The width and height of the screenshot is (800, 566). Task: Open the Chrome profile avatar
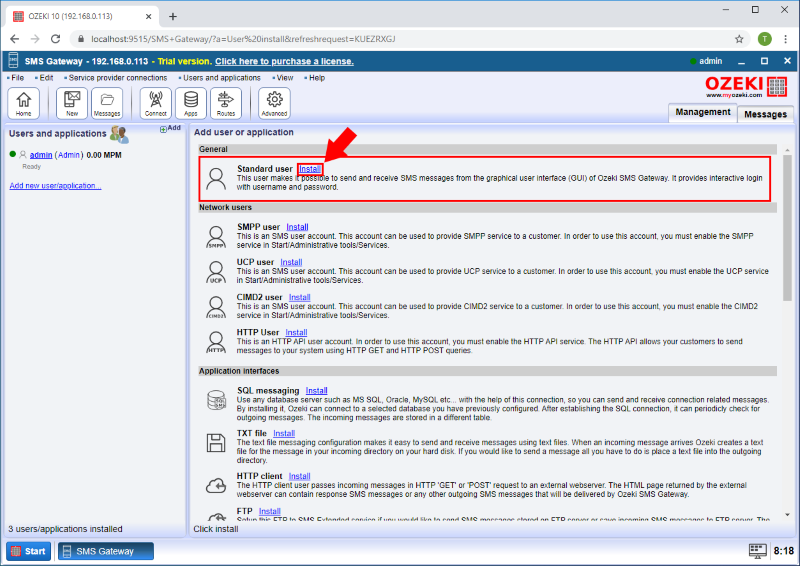point(764,39)
